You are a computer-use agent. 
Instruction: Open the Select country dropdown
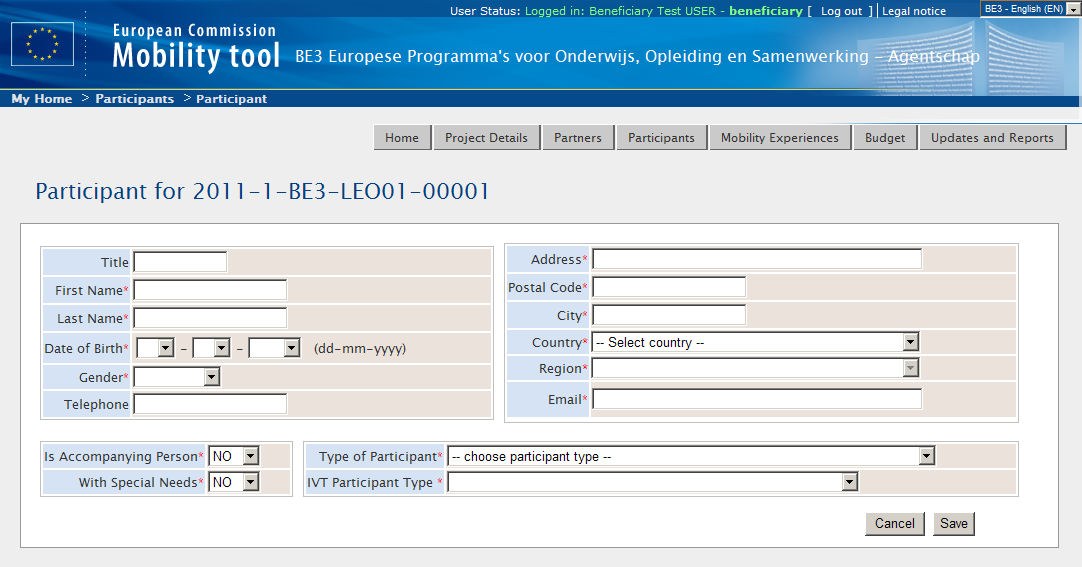755,342
